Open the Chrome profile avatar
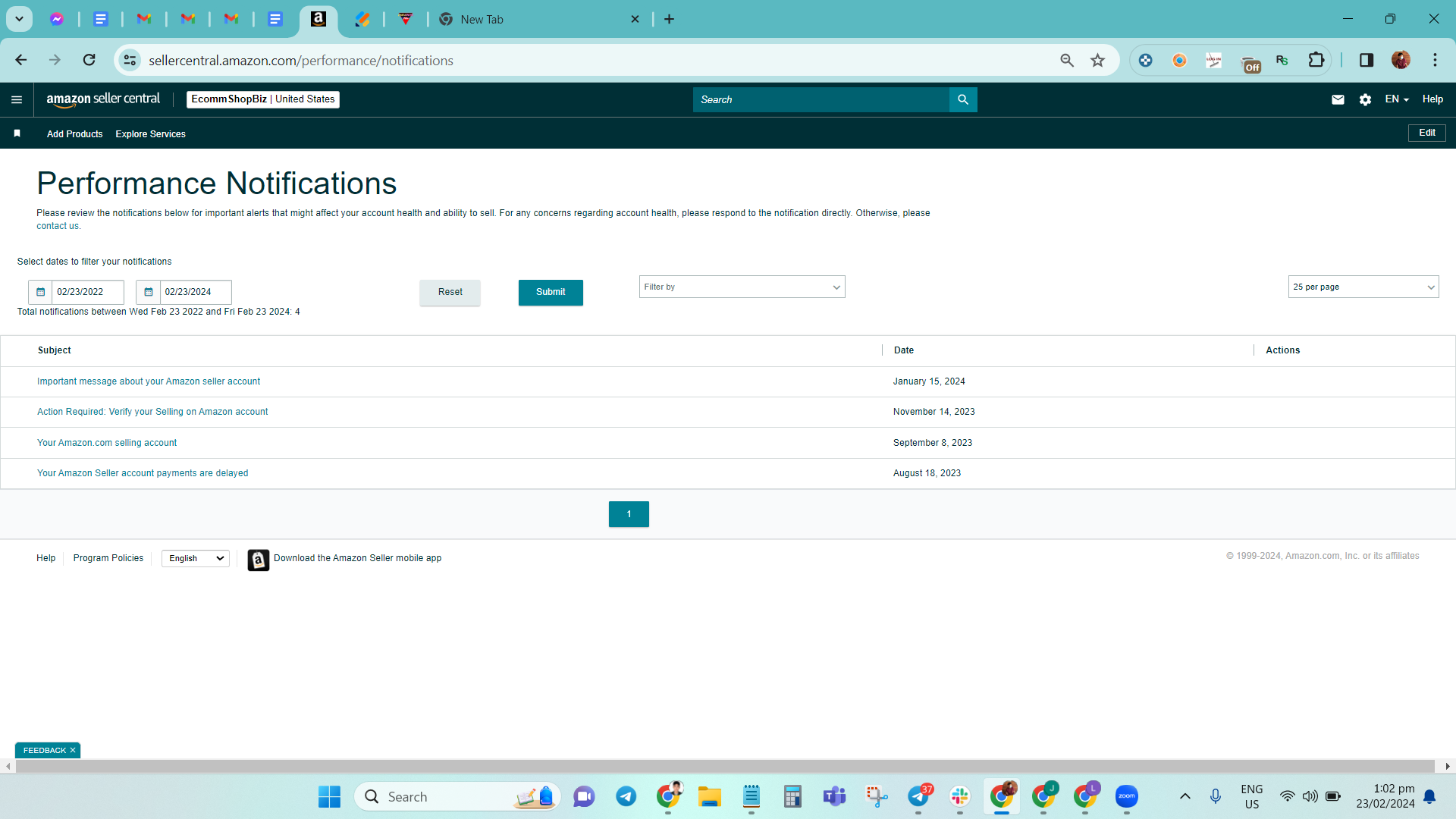The width and height of the screenshot is (1456, 819). tap(1401, 60)
